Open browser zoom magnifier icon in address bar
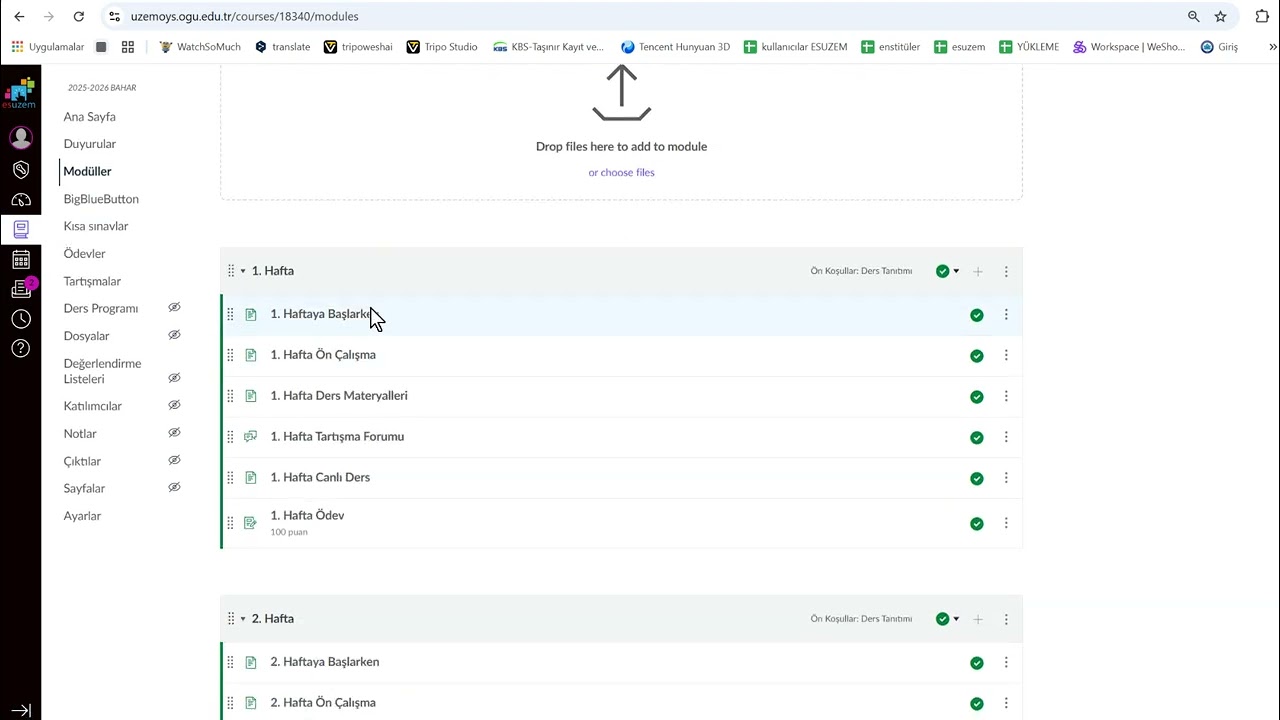Viewport: 1280px width, 720px height. tap(1193, 16)
